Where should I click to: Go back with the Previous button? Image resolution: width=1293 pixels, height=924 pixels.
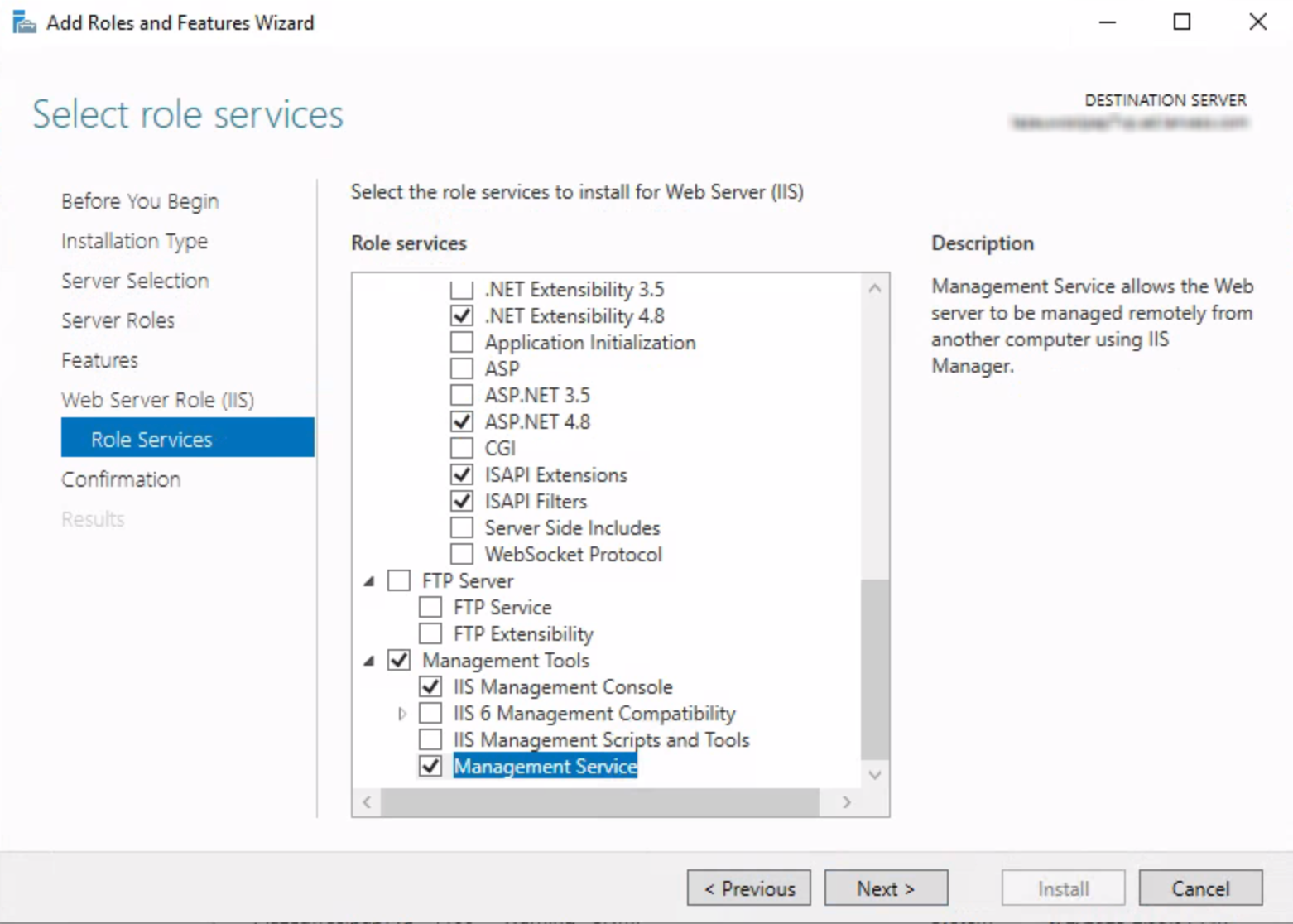click(x=748, y=888)
